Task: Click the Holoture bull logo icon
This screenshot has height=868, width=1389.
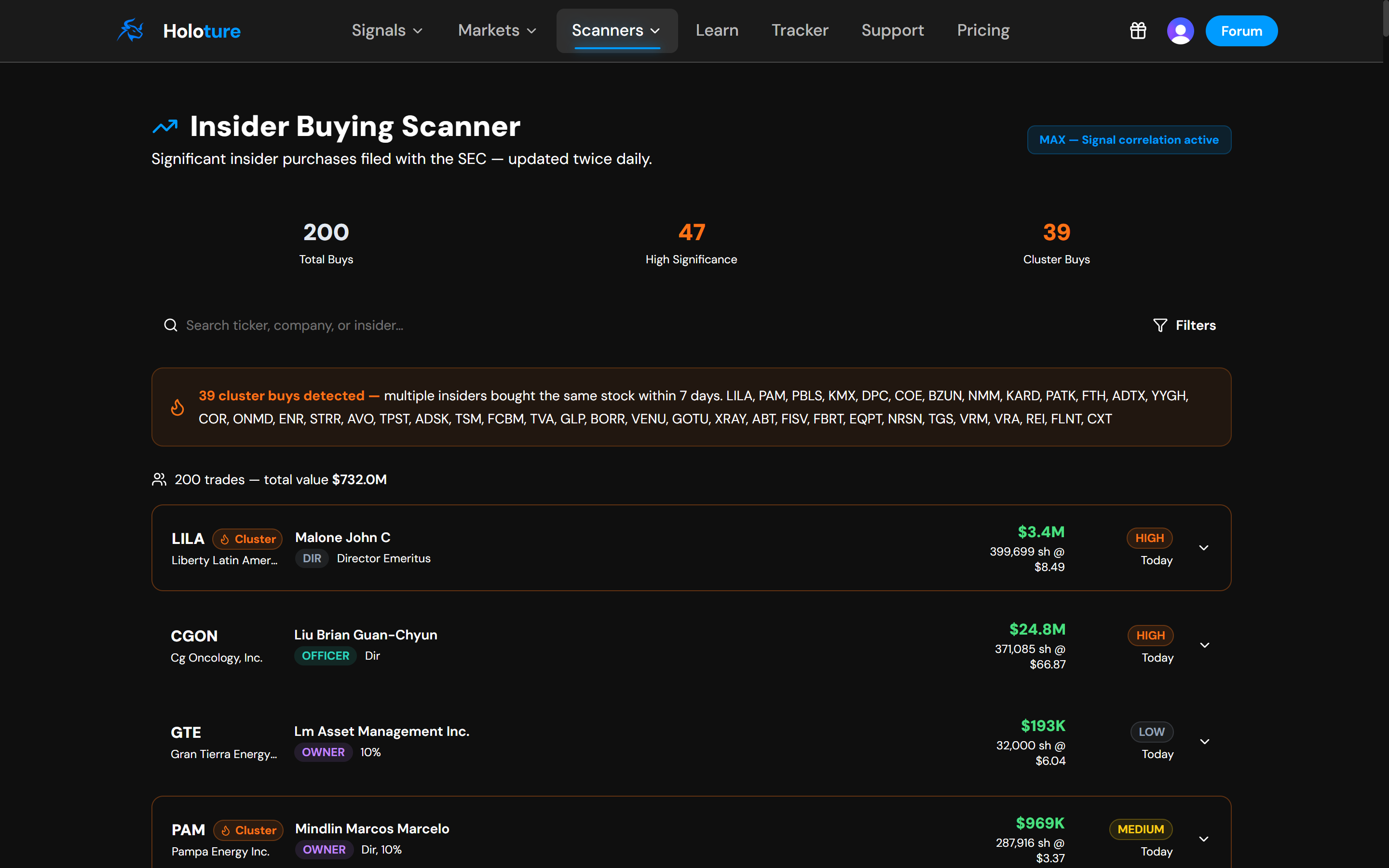Action: tap(131, 30)
